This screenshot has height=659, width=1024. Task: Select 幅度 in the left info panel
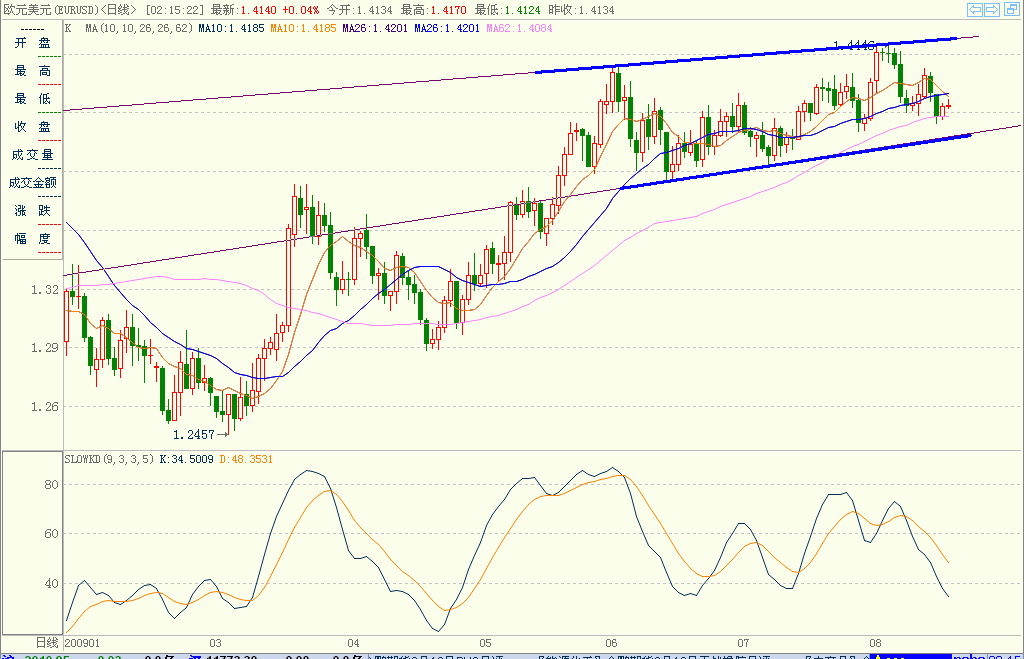(x=32, y=239)
